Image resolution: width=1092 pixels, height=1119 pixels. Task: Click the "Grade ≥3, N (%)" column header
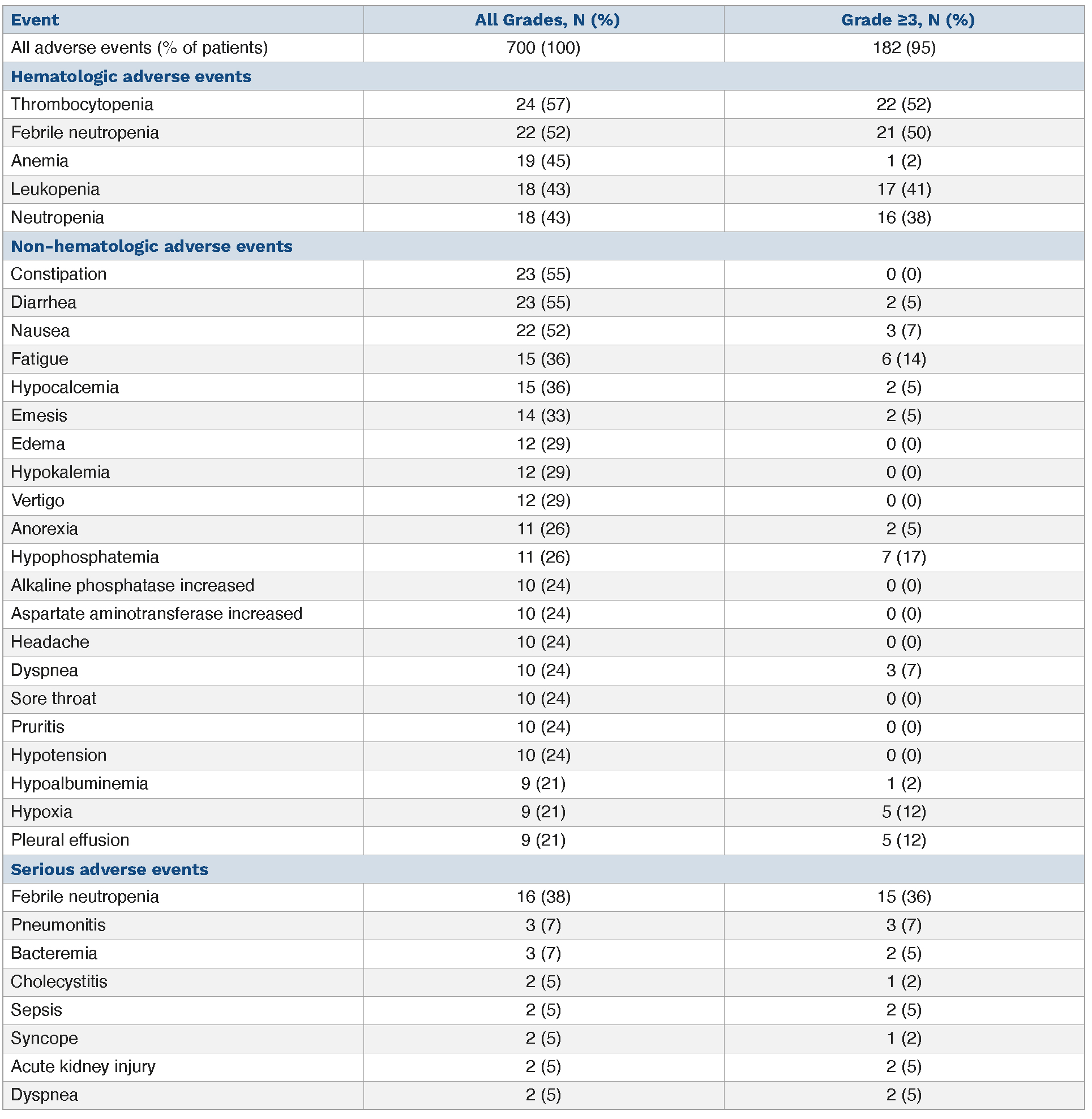(x=907, y=20)
